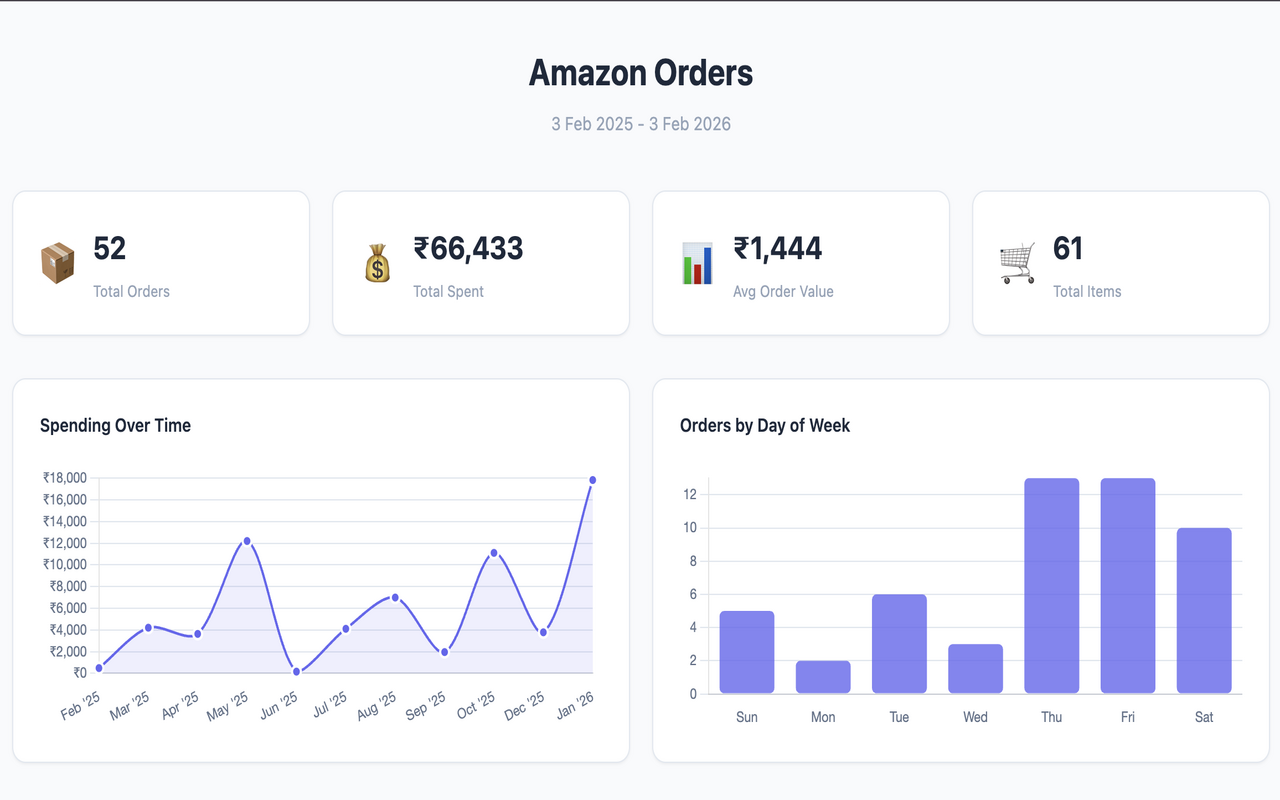
Task: Select the Thu bar in Orders by Day chart
Action: point(1051,585)
